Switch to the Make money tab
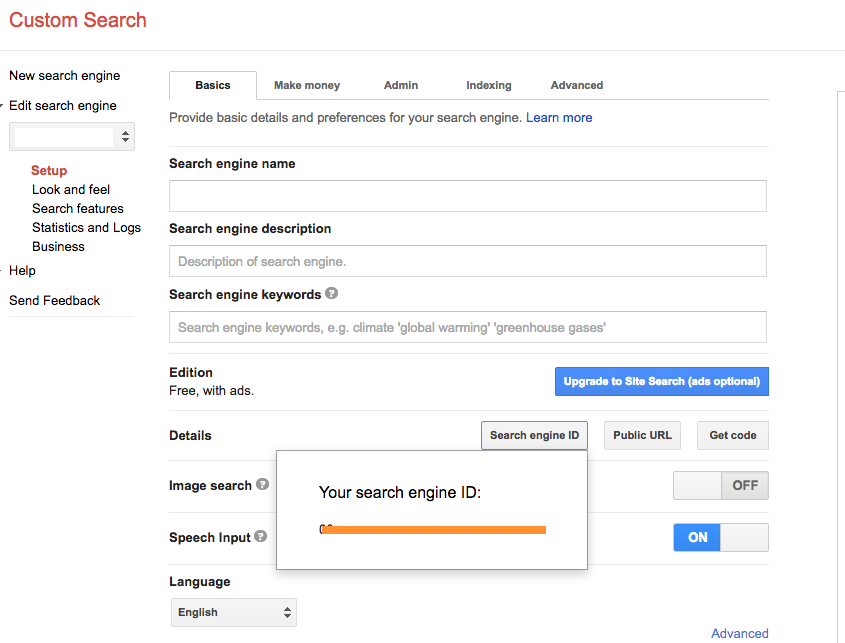This screenshot has height=643, width=845. 306,85
